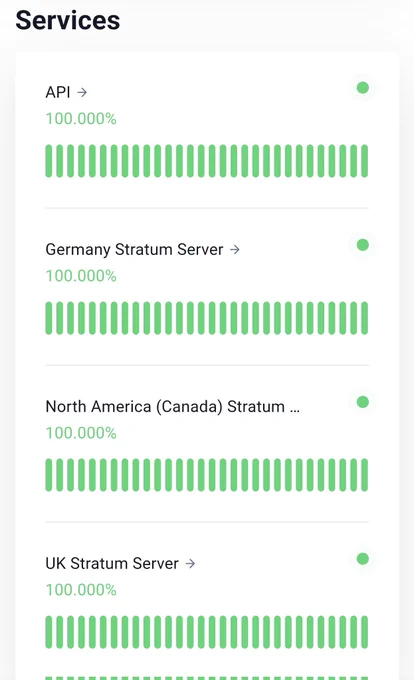
Task: Click the arrow icon next to API
Action: [82, 92]
